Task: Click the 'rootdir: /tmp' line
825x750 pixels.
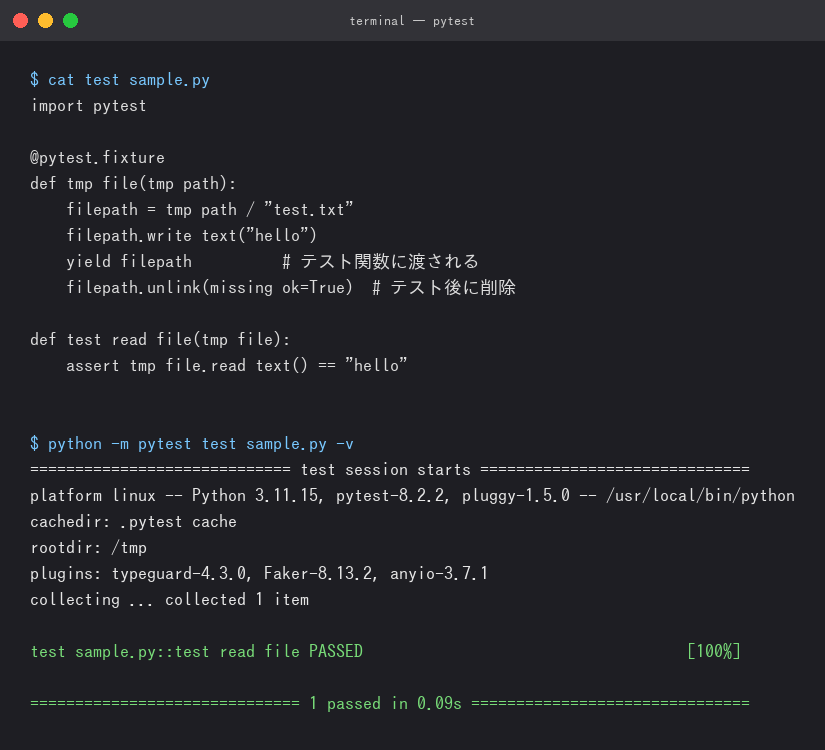Action: [x=88, y=548]
